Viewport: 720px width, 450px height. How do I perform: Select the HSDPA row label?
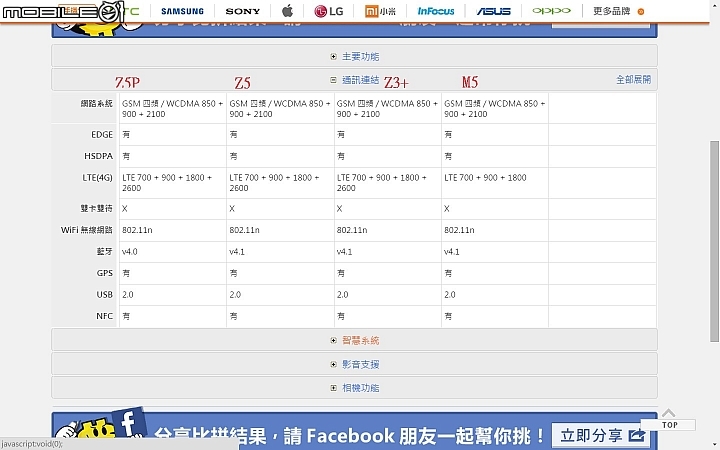tap(98, 156)
